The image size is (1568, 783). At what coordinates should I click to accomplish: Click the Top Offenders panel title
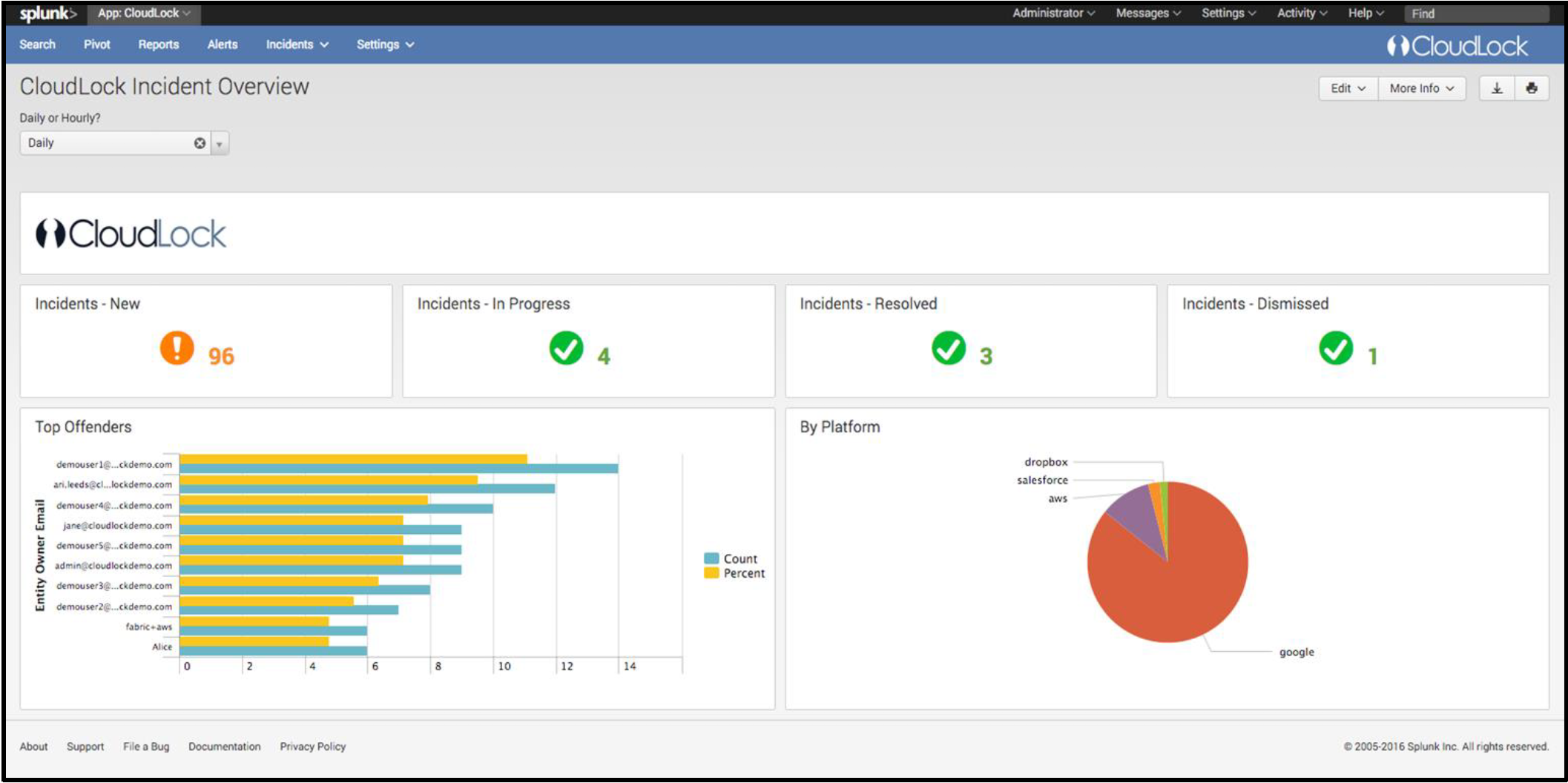coord(83,427)
